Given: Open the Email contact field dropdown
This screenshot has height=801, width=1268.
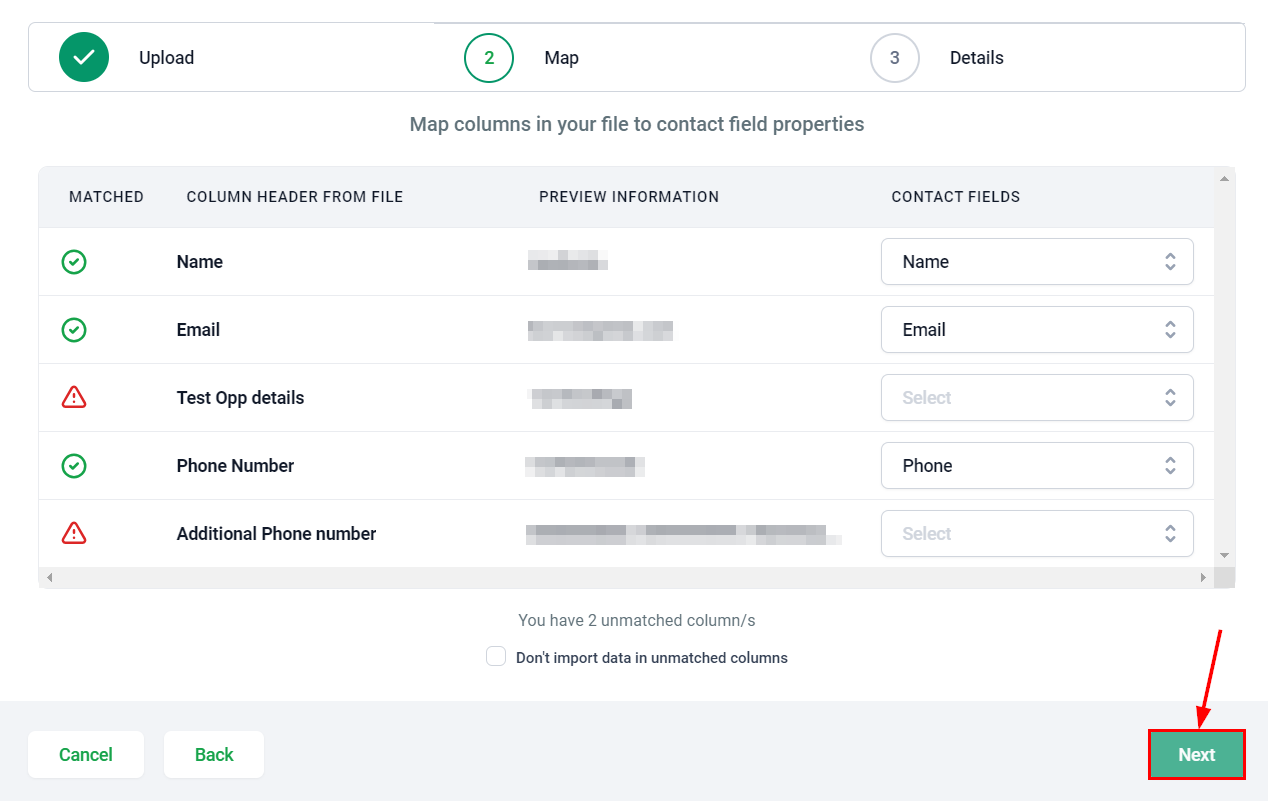Looking at the screenshot, I should pos(1036,330).
